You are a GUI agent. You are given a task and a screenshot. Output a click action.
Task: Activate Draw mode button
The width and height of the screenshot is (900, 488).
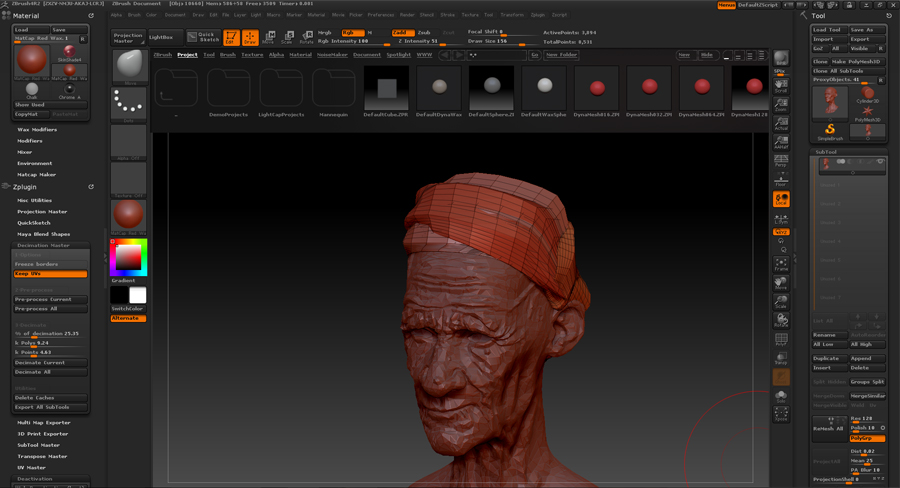(250, 37)
